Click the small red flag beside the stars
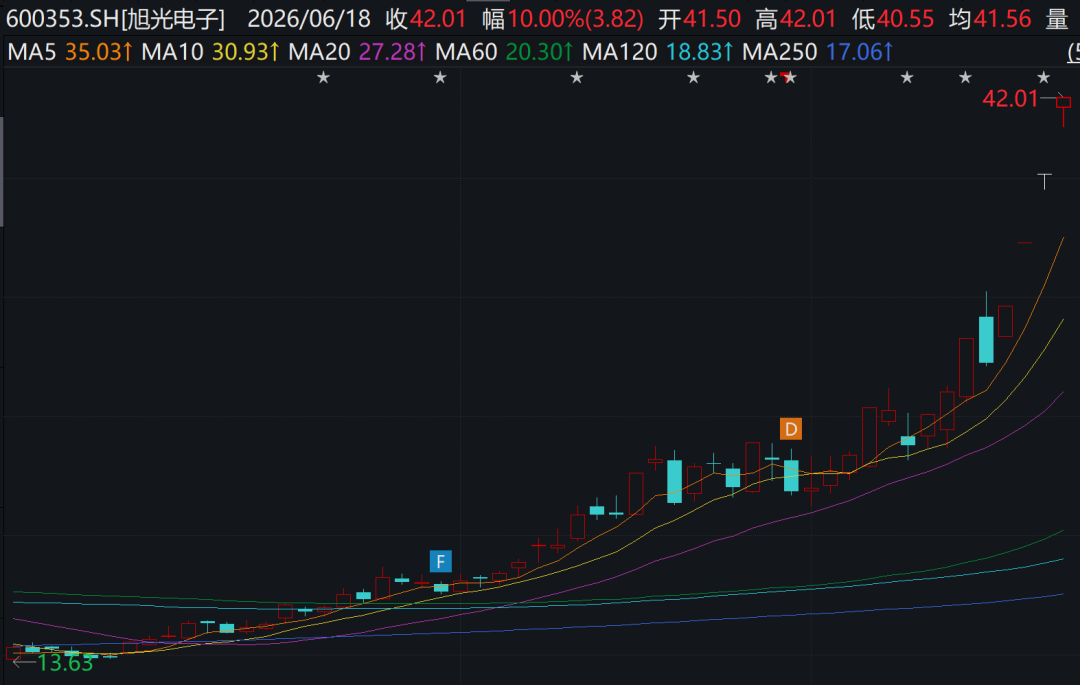This screenshot has height=685, width=1080. (x=784, y=75)
